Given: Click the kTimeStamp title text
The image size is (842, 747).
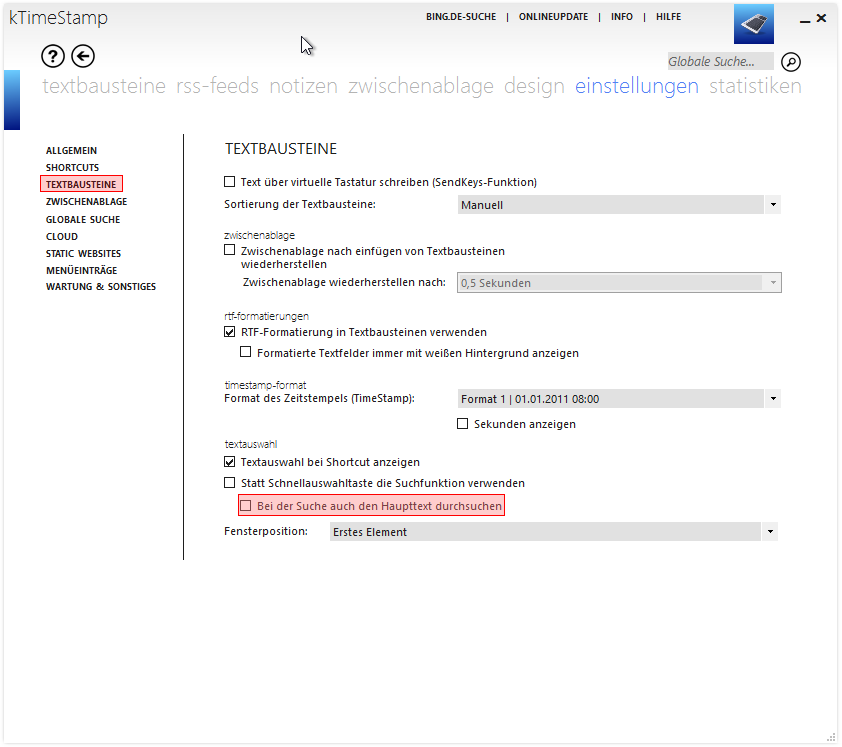Looking at the screenshot, I should [x=59, y=18].
